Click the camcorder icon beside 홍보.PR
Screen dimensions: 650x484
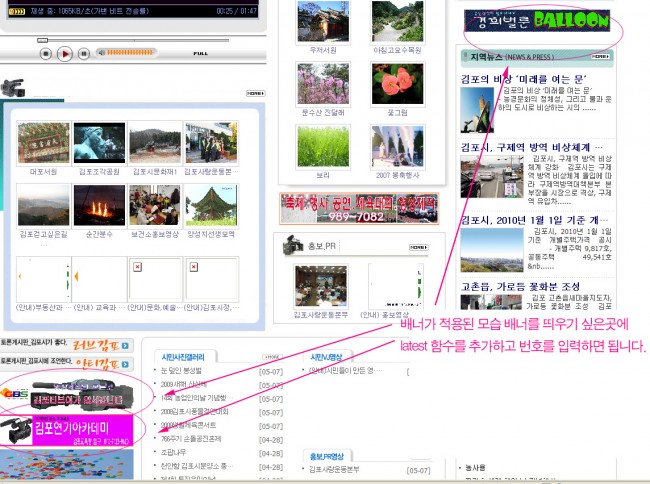point(293,245)
